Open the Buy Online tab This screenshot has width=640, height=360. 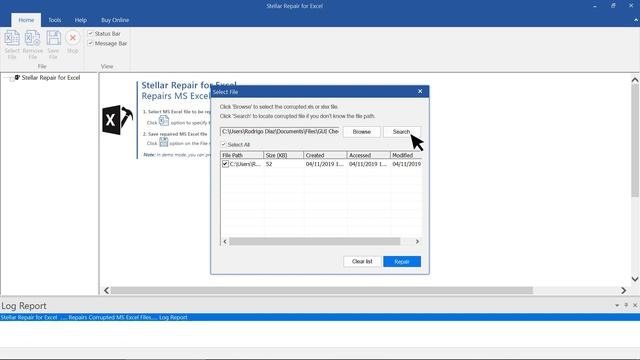[115, 20]
